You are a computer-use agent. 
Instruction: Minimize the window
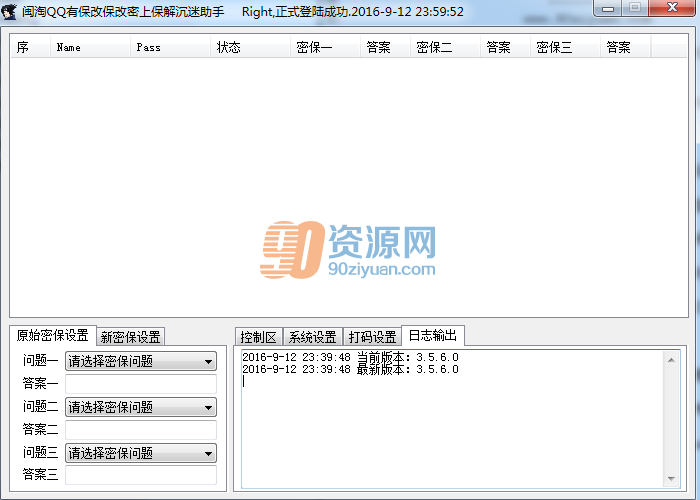[608, 8]
